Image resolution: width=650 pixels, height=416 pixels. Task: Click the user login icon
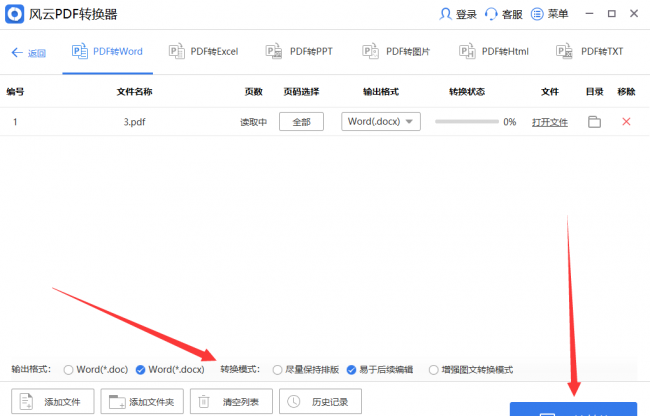445,14
